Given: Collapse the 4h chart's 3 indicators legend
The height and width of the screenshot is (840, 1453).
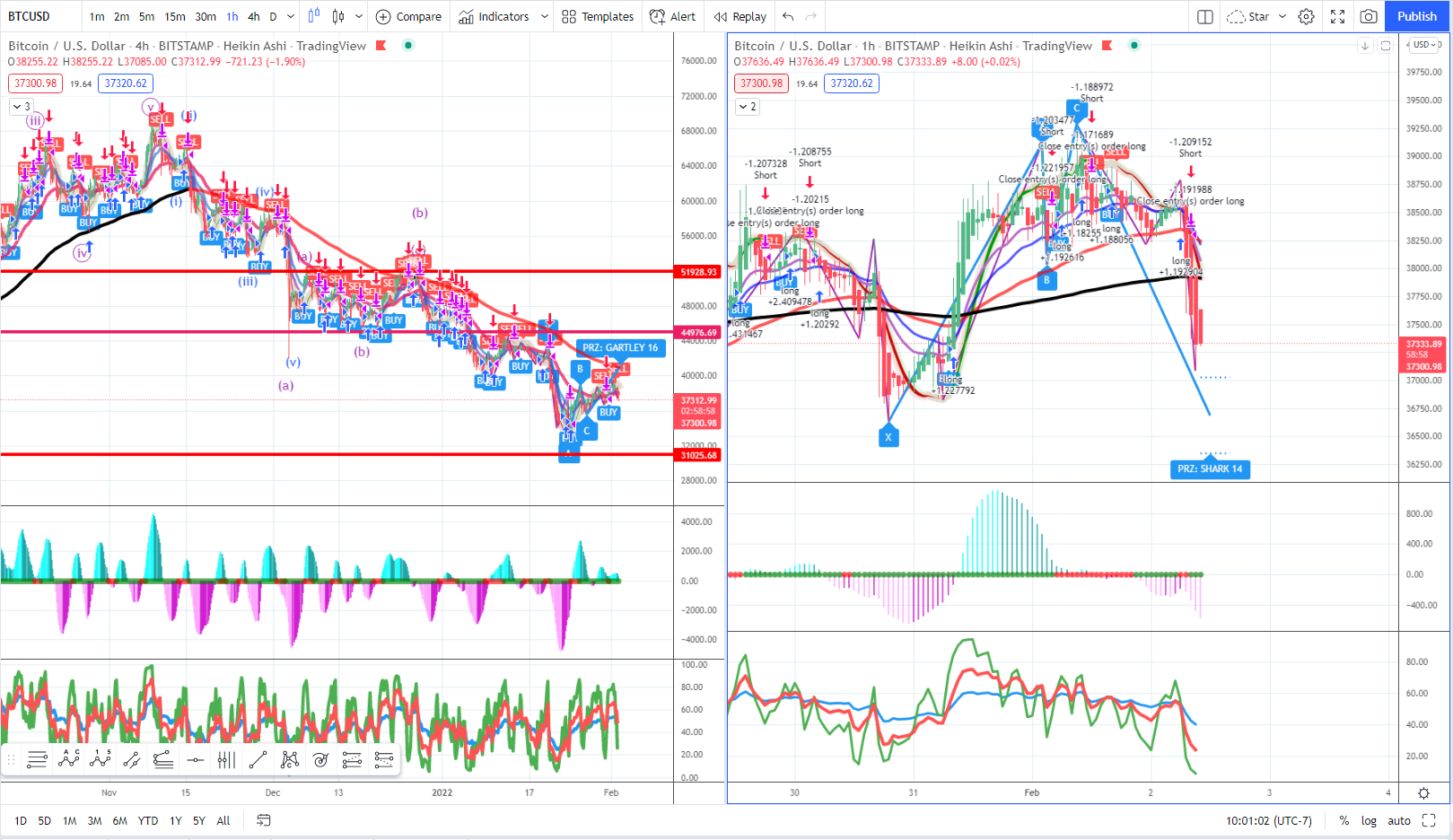Looking at the screenshot, I should pos(22,106).
